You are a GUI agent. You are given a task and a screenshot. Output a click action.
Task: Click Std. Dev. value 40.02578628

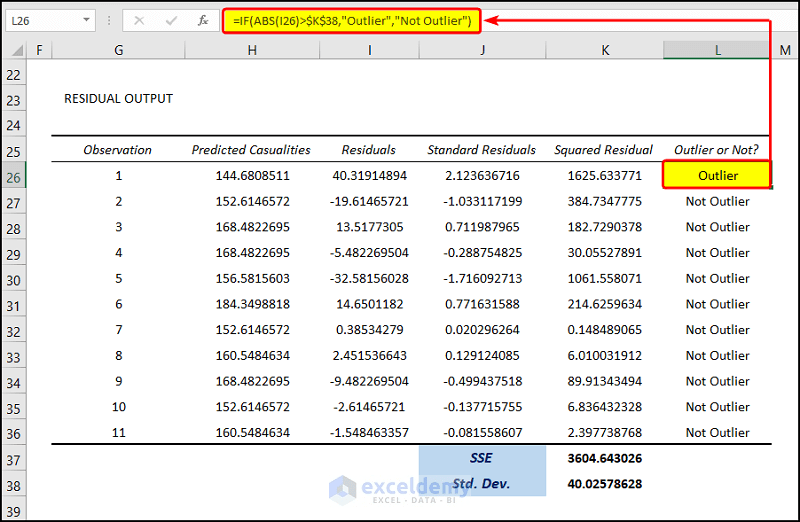point(605,484)
